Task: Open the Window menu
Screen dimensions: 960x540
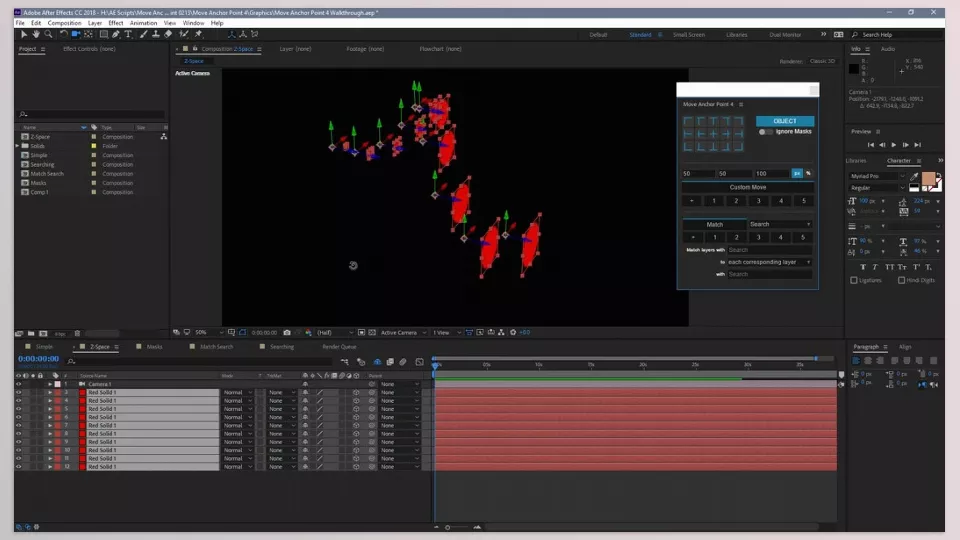Action: (193, 23)
